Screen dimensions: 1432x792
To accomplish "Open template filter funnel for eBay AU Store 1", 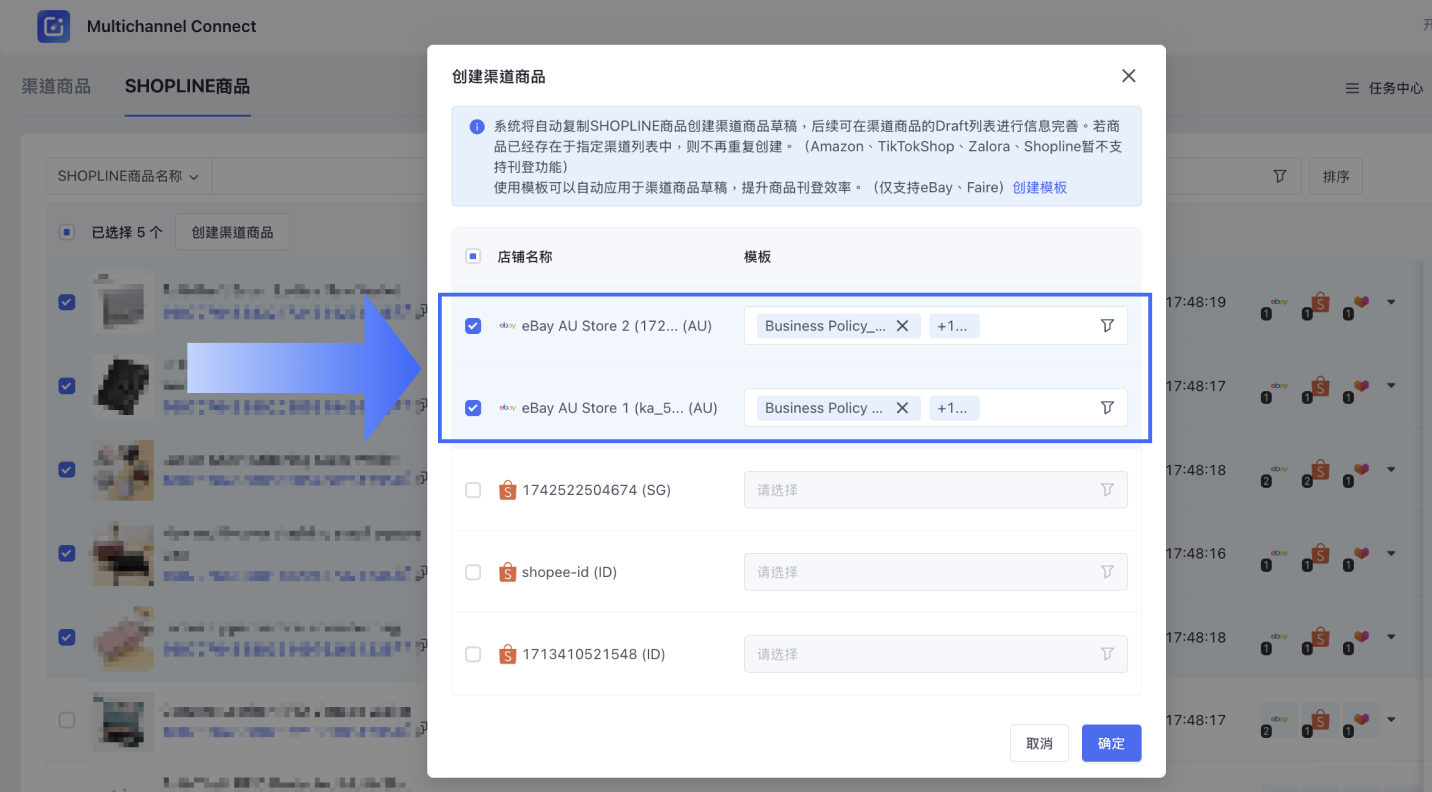I will point(1106,407).
